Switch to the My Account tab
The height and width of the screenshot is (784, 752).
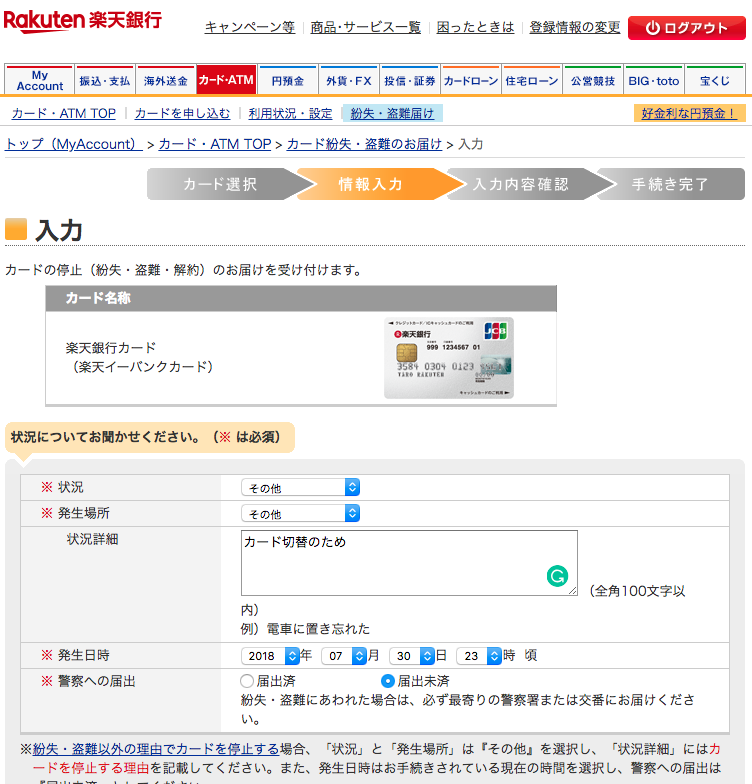[x=39, y=80]
